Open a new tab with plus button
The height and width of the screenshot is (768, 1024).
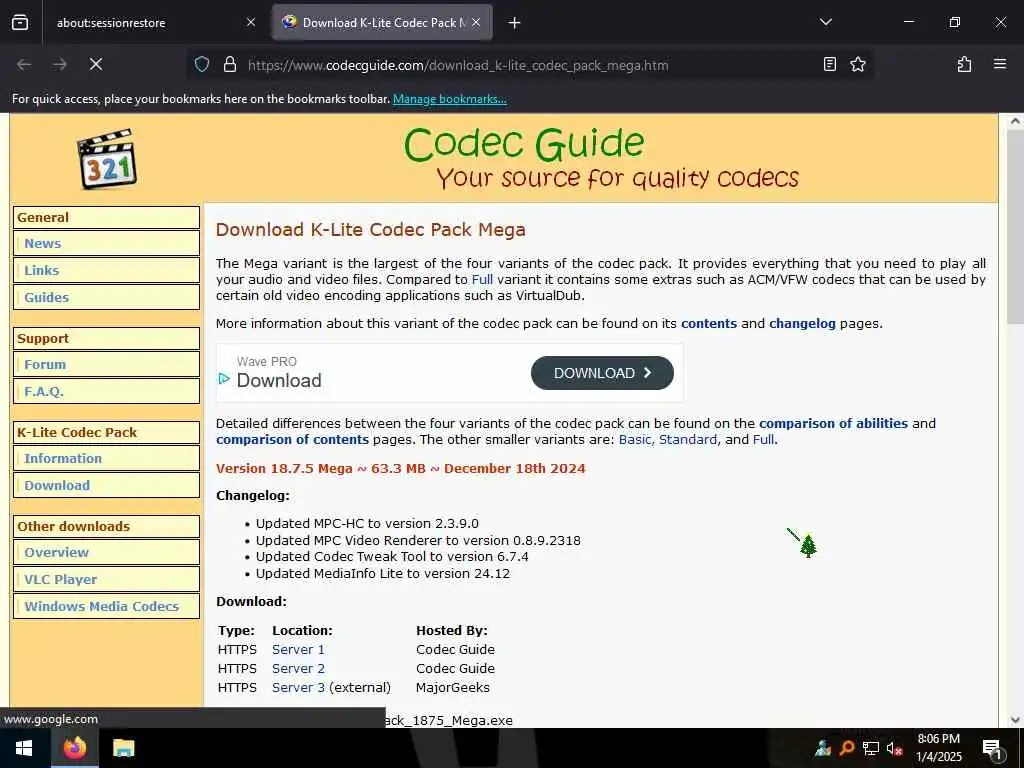coord(515,23)
